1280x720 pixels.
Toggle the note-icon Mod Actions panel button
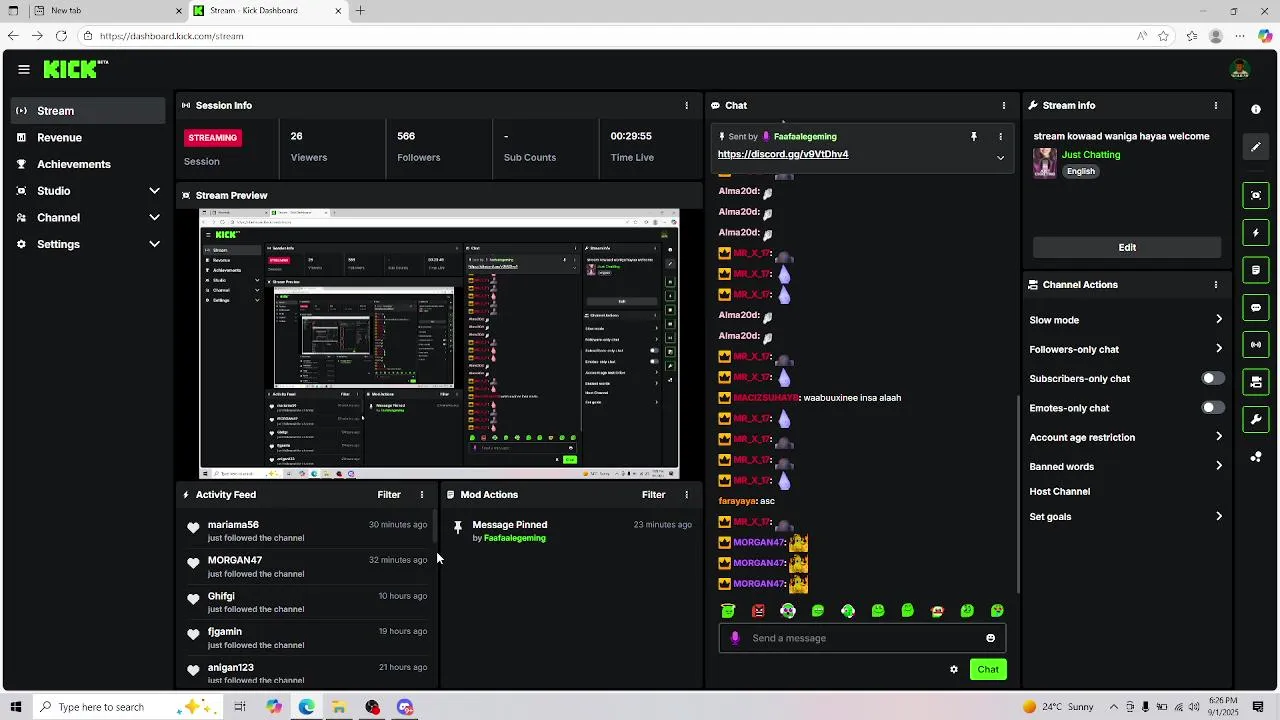coord(1256,270)
